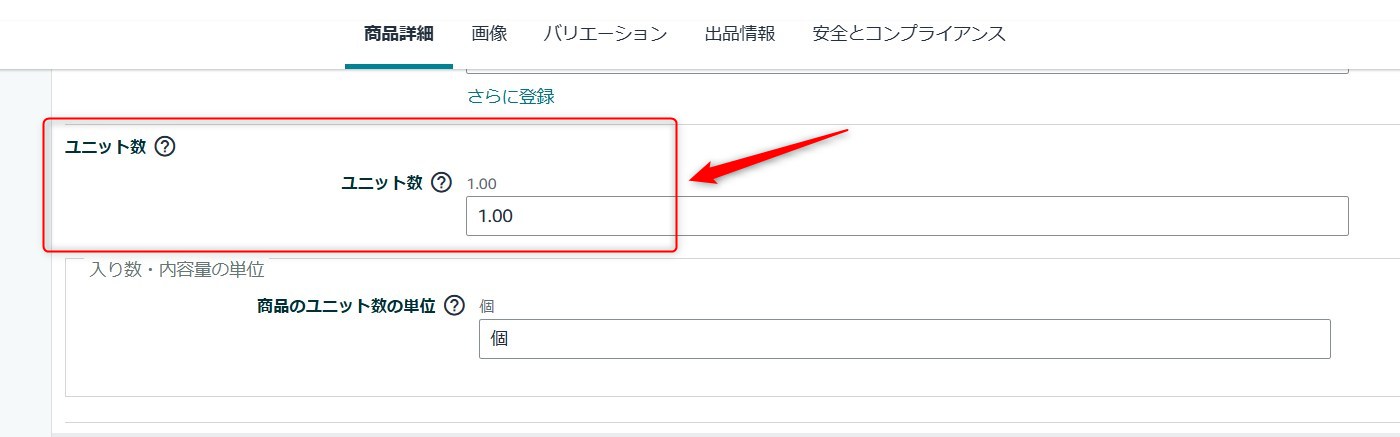Click the partially visible input above さらに登録
This screenshot has width=1400, height=437.
click(x=907, y=71)
